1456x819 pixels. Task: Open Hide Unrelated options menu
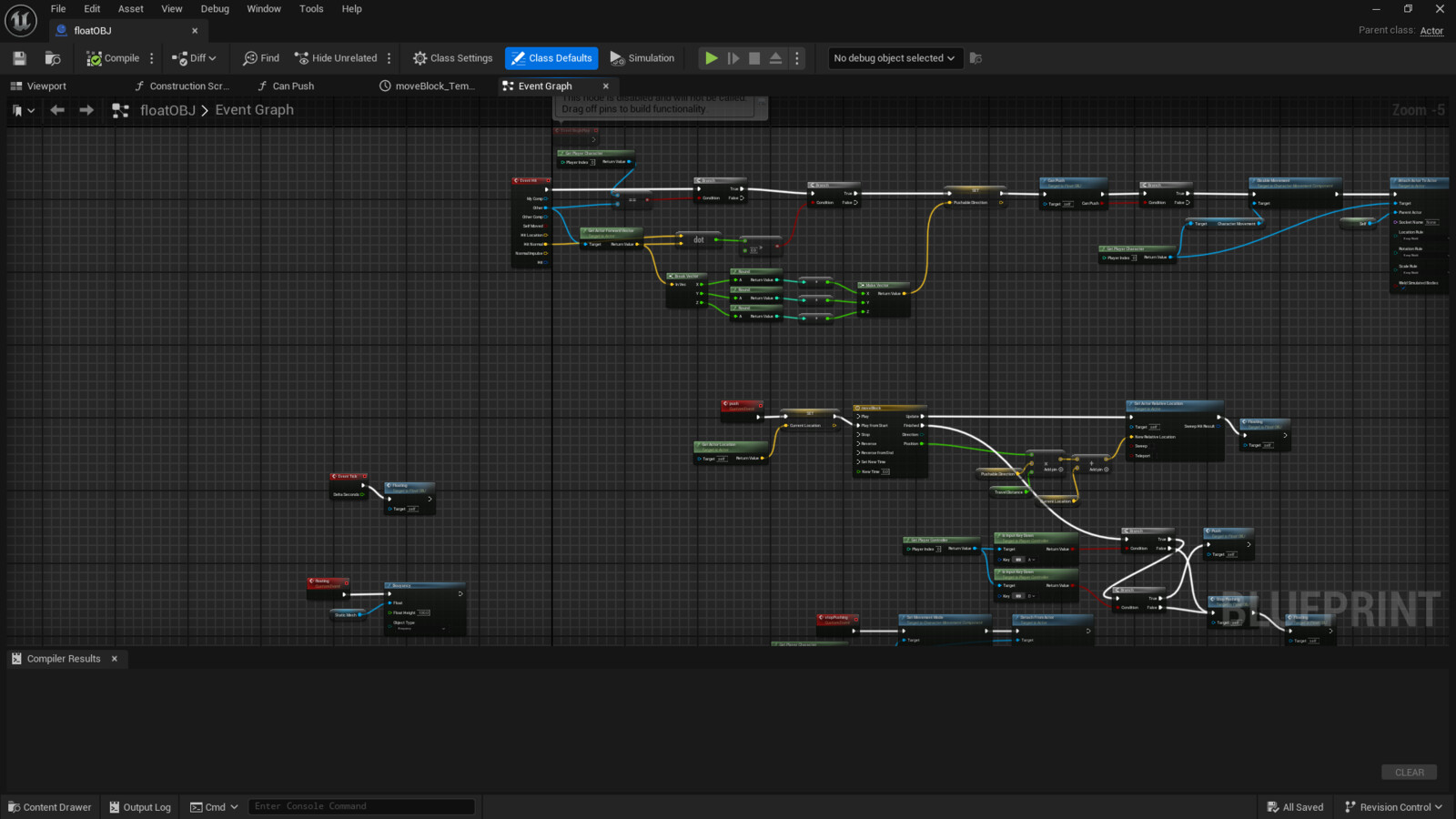389,58
